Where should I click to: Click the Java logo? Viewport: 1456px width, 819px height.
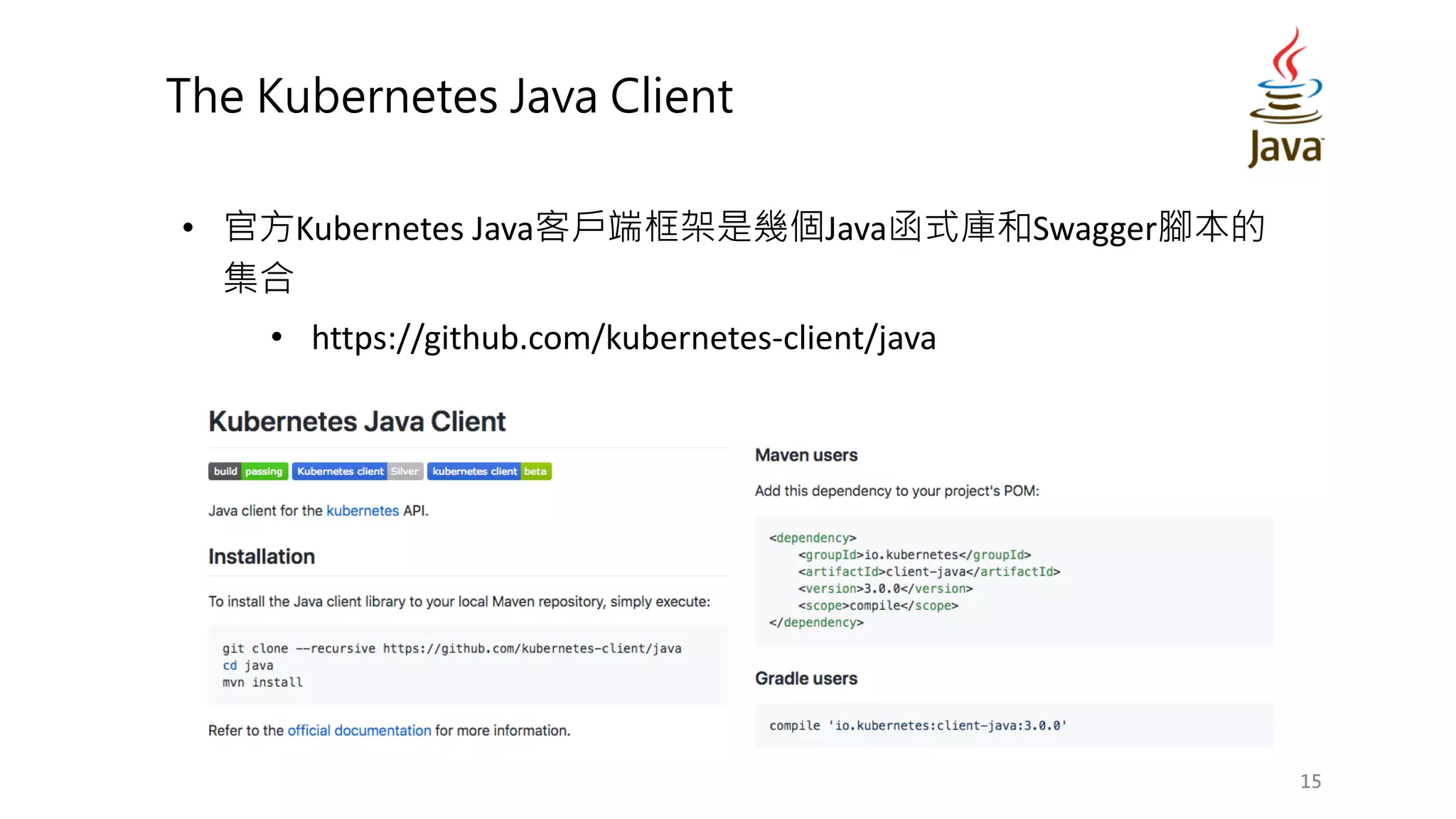(1286, 97)
